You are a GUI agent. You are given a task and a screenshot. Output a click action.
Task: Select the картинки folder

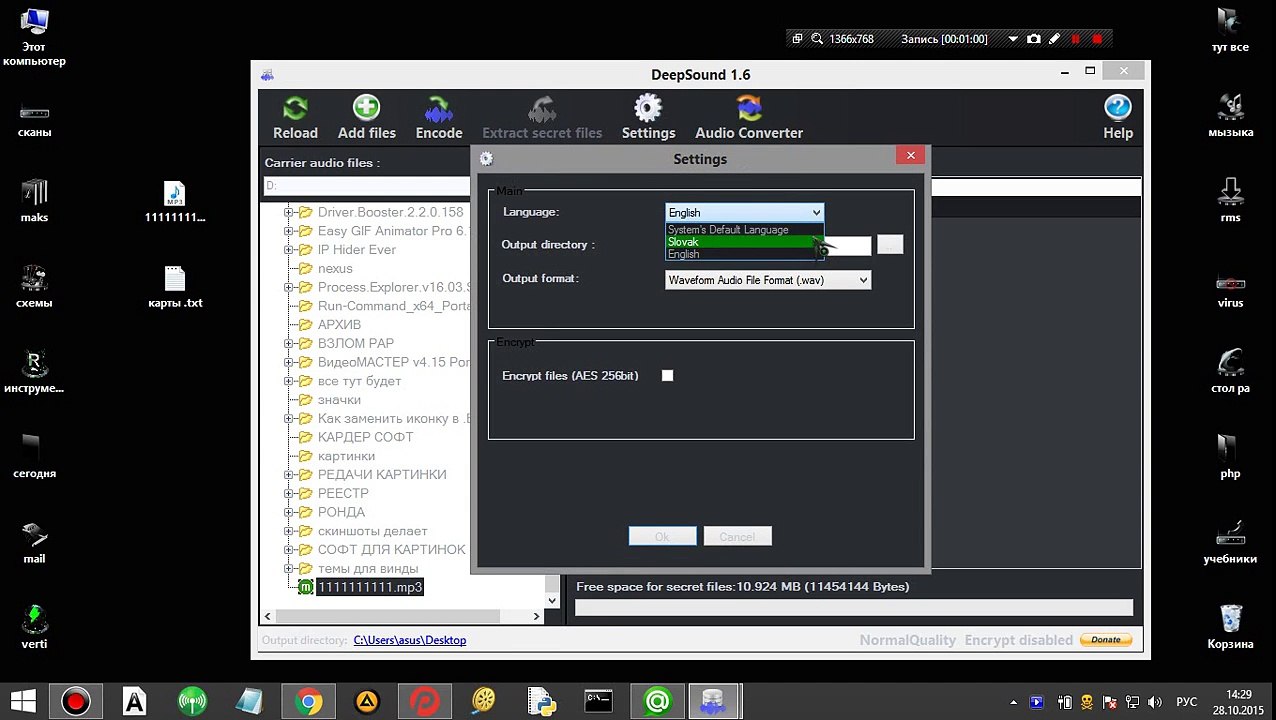346,456
